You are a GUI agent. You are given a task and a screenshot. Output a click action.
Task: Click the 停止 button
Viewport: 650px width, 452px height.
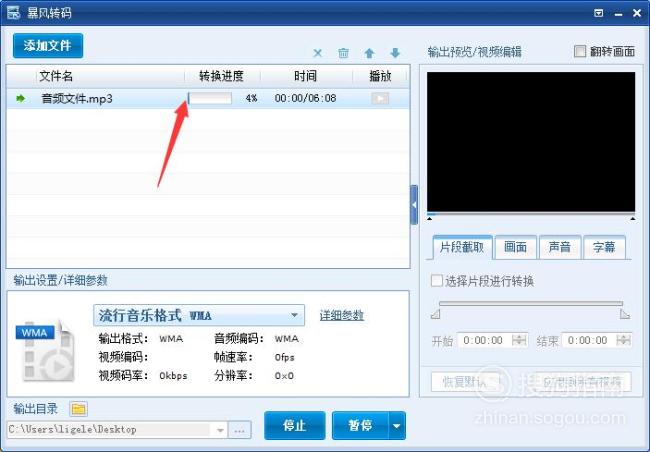(x=295, y=425)
